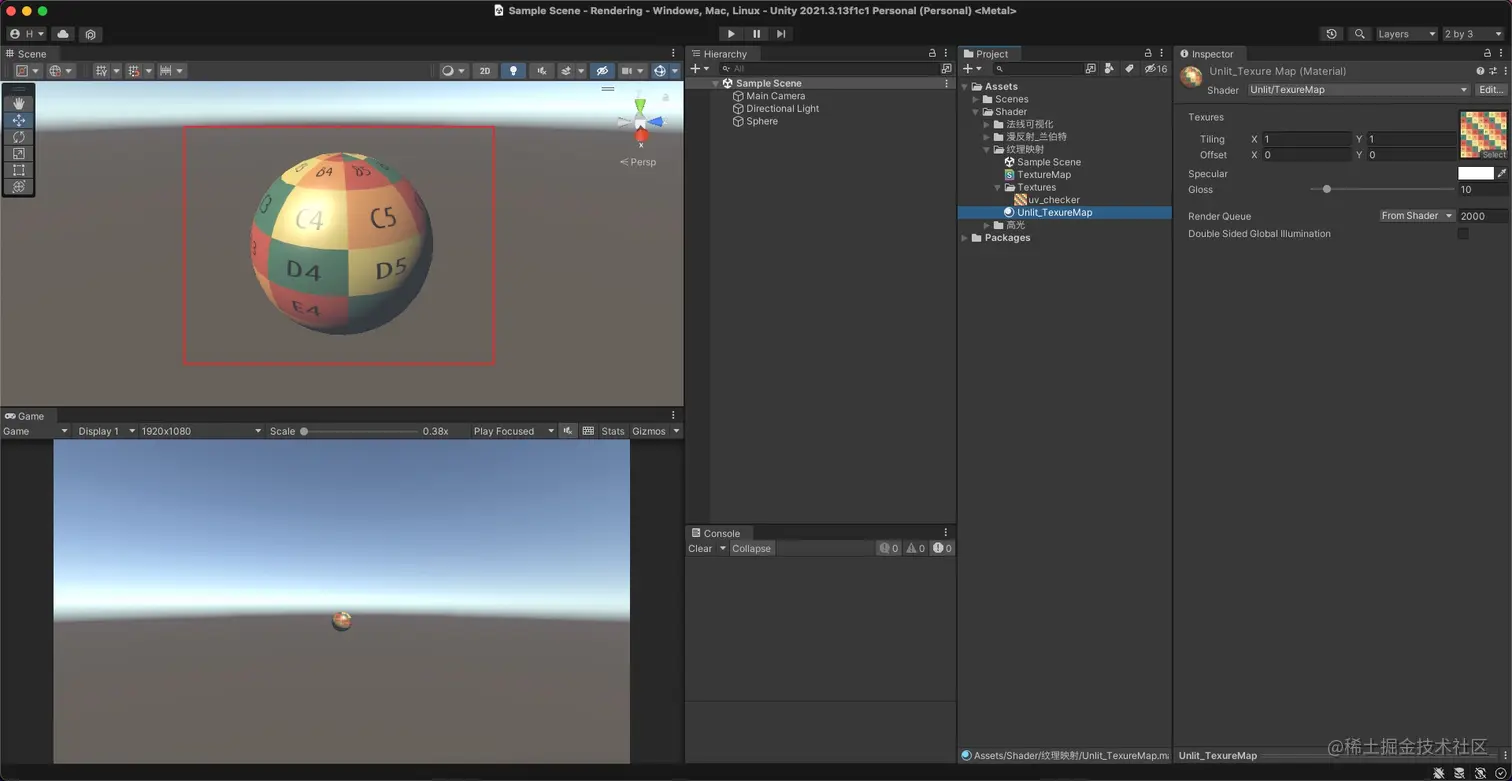Collapse the Textures folder
Screen dimensions: 1512x781
click(997, 187)
